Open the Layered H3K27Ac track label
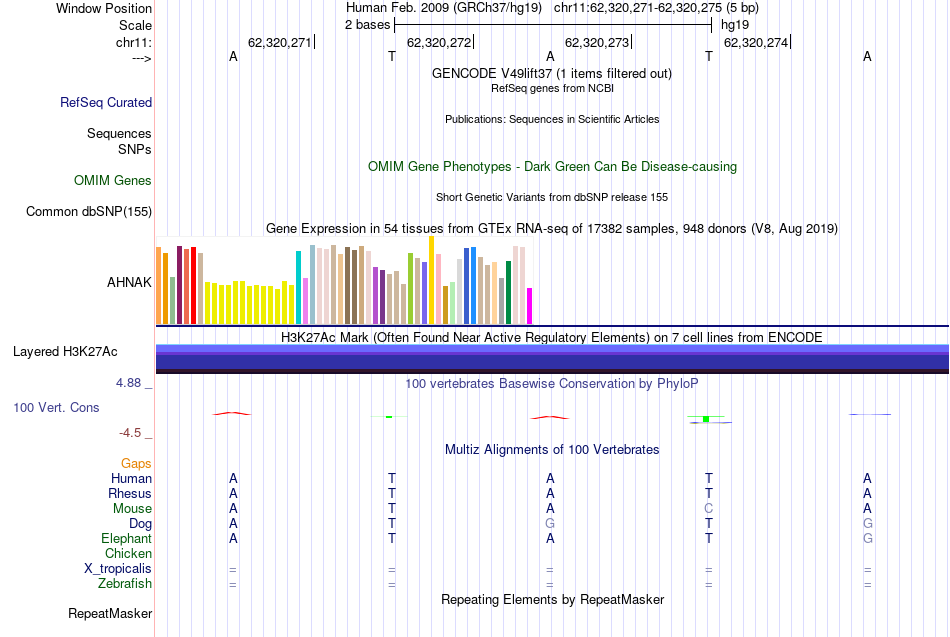 coord(65,352)
